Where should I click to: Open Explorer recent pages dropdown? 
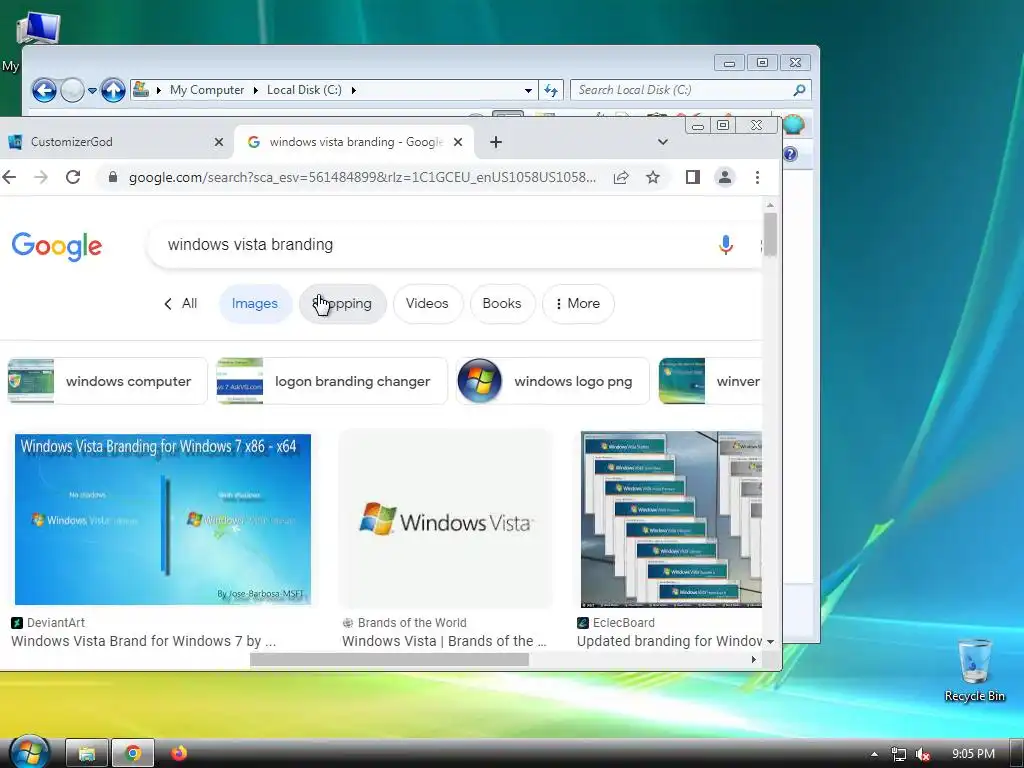pyautogui.click(x=92, y=91)
